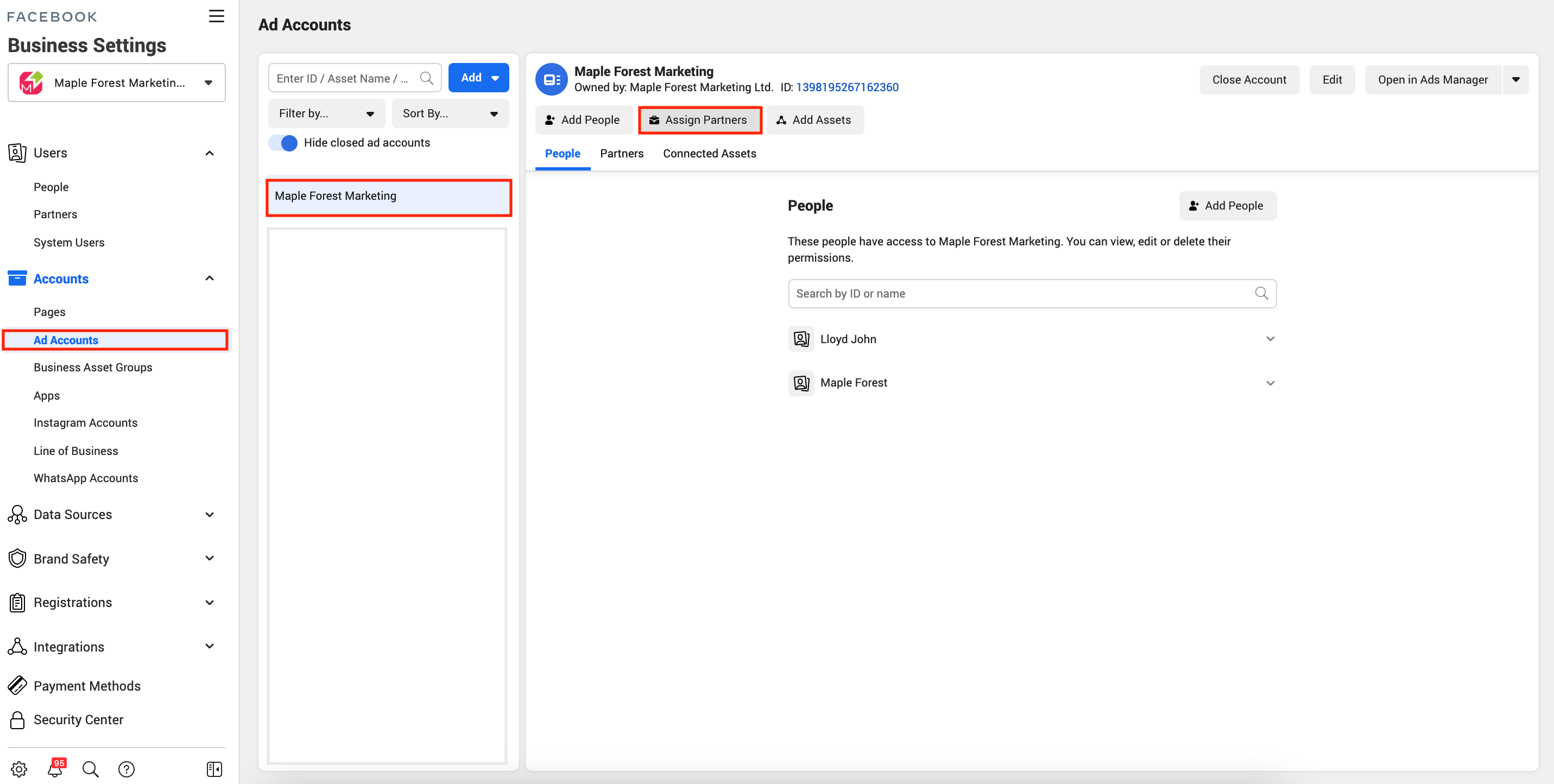Collapse the Users section chevron
Image resolution: width=1554 pixels, height=784 pixels.
pyautogui.click(x=210, y=153)
